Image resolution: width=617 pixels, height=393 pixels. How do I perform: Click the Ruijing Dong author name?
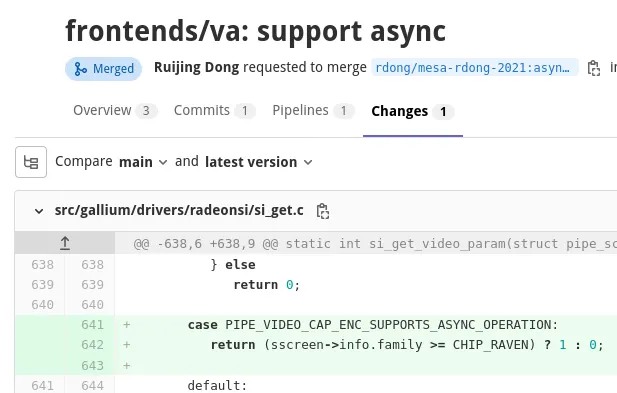pos(196,67)
